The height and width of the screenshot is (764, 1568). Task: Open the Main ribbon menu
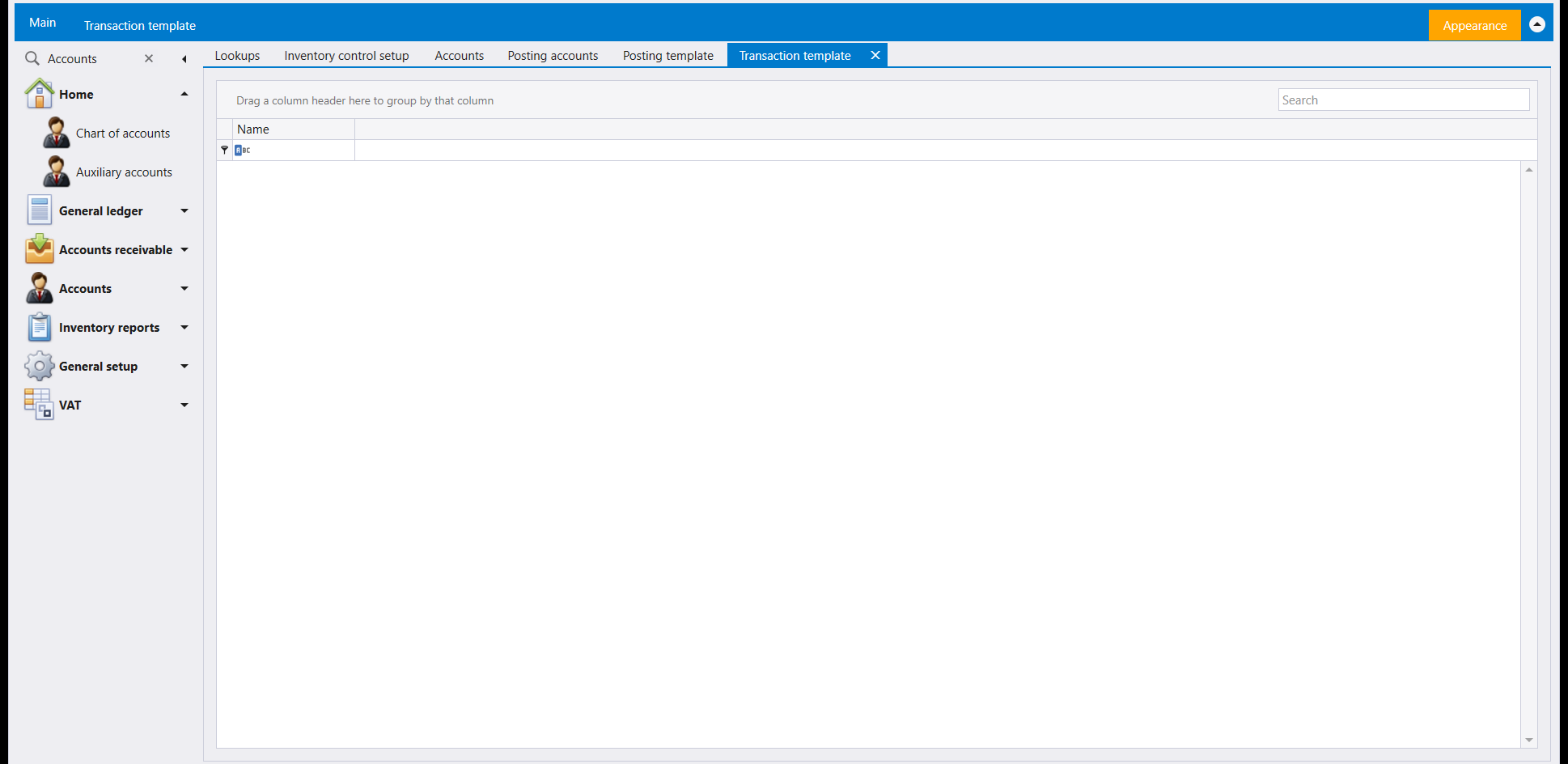coord(43,23)
